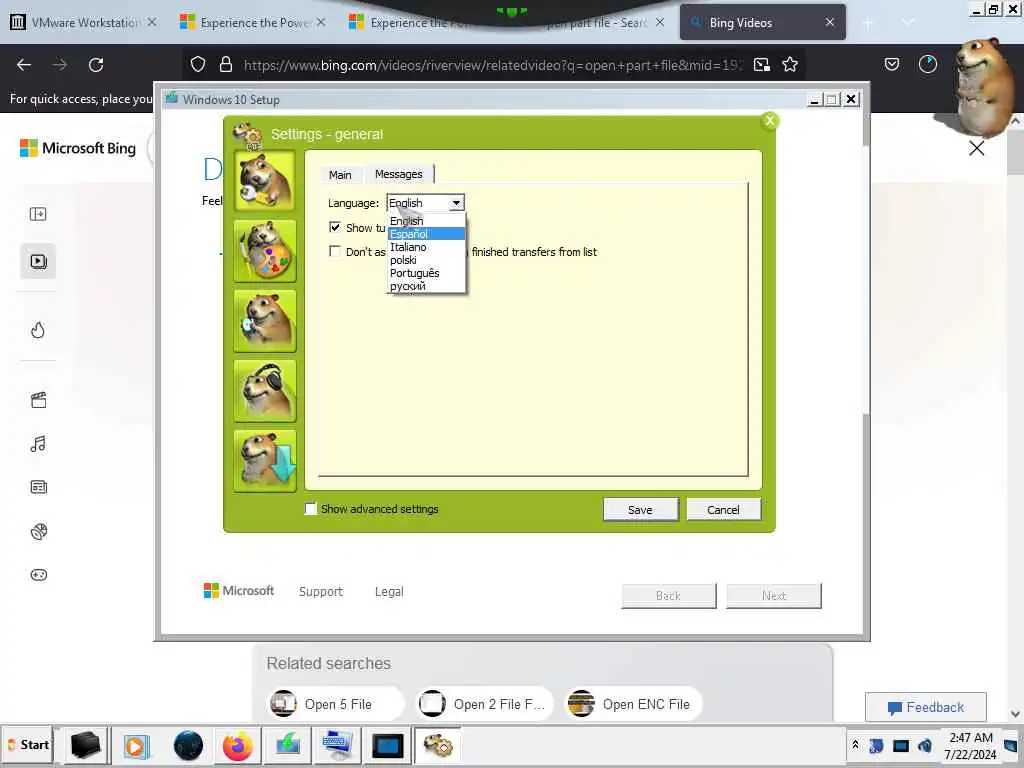This screenshot has height=768, width=1024.
Task: Click the Firefox account circle icon
Action: (x=927, y=64)
